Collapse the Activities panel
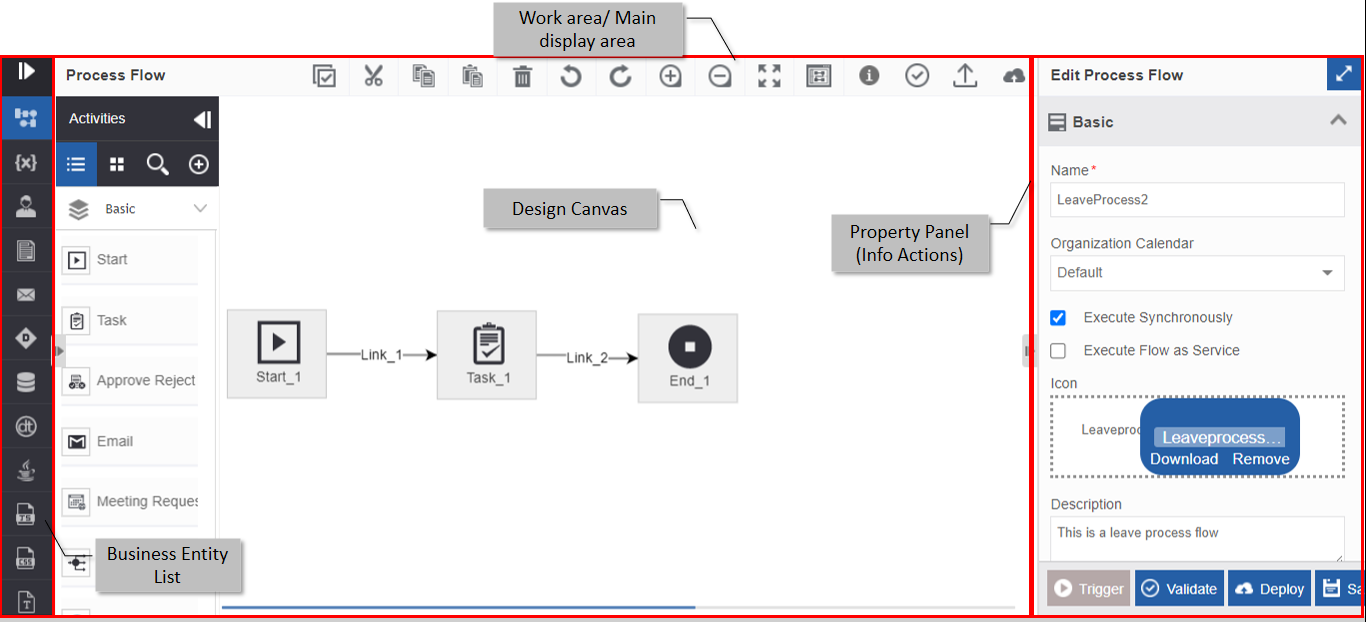Image resolution: width=1366 pixels, height=622 pixels. (202, 120)
